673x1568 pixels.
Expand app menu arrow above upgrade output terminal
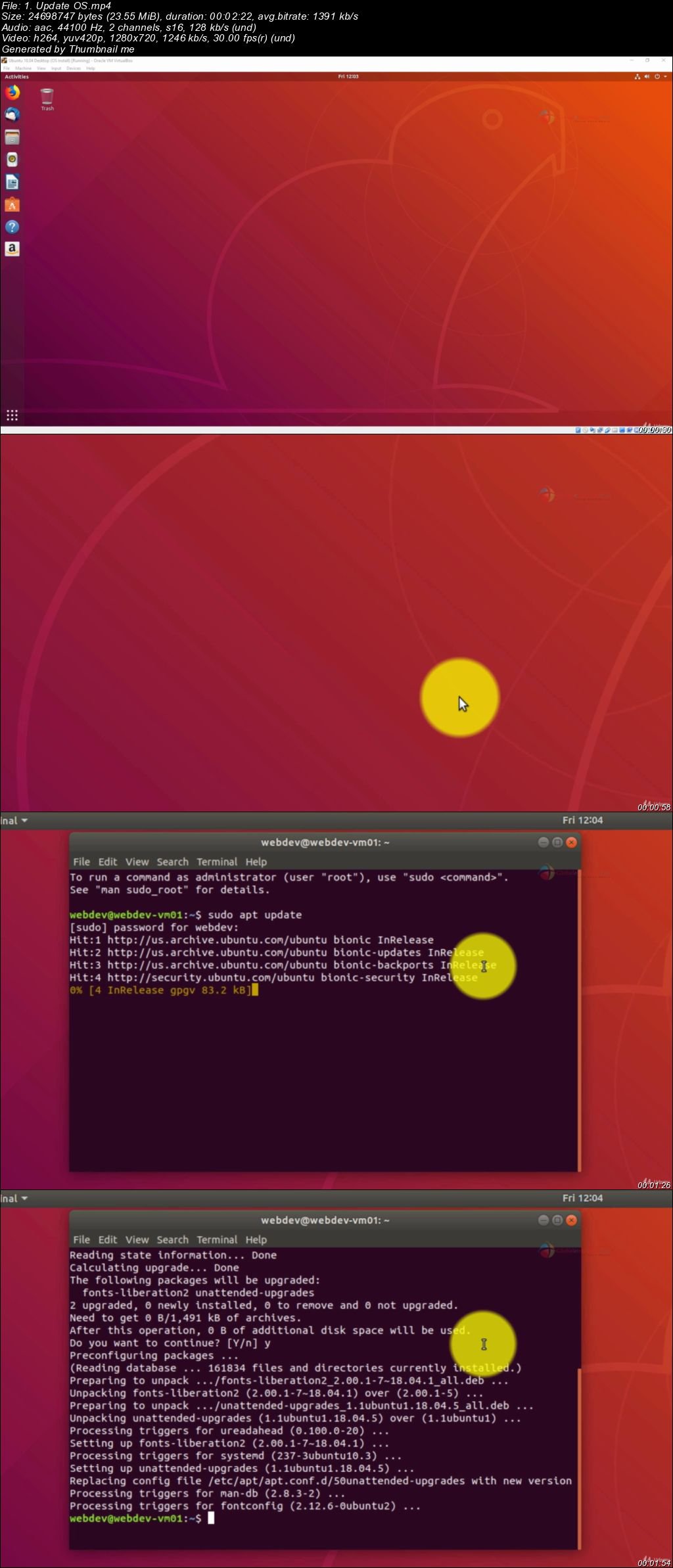tap(24, 1198)
